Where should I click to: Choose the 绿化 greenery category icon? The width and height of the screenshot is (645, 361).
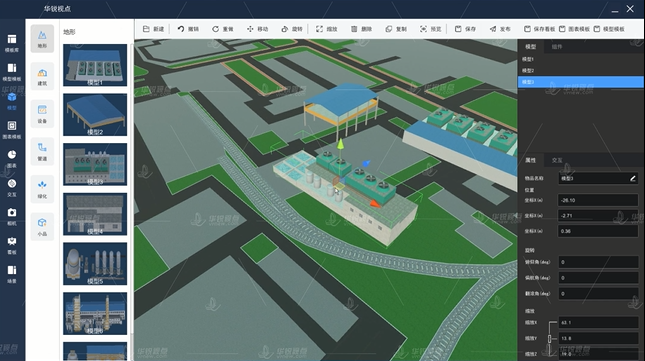click(42, 189)
